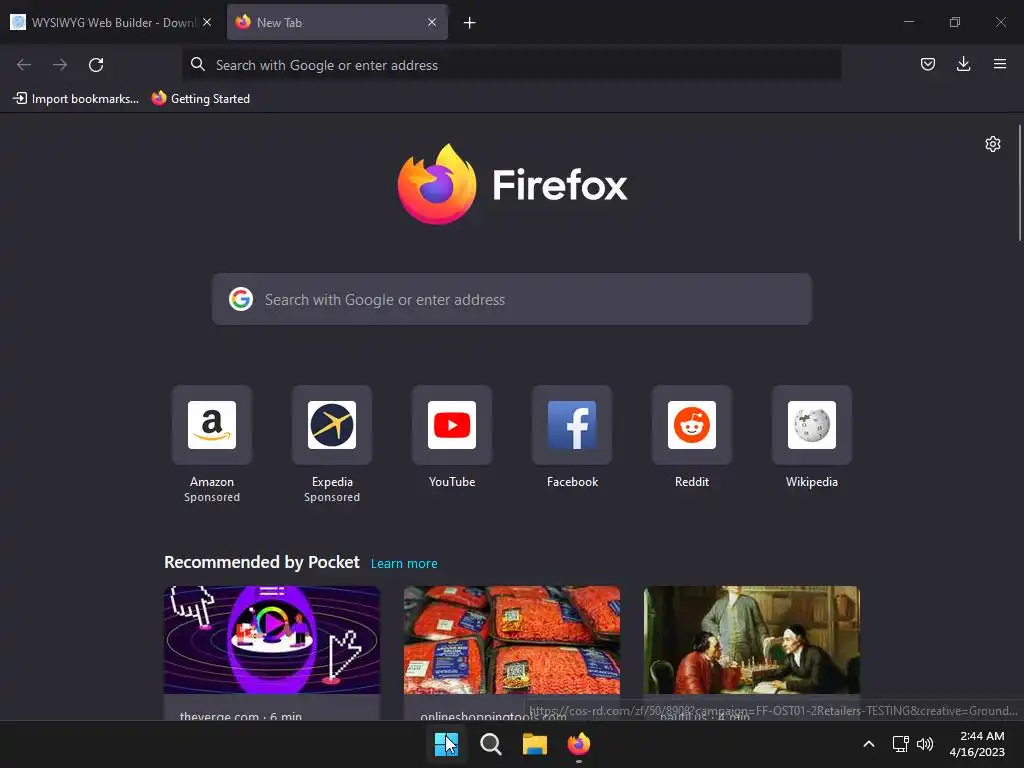
Task: Open the Windows Start menu
Action: pyautogui.click(x=447, y=744)
